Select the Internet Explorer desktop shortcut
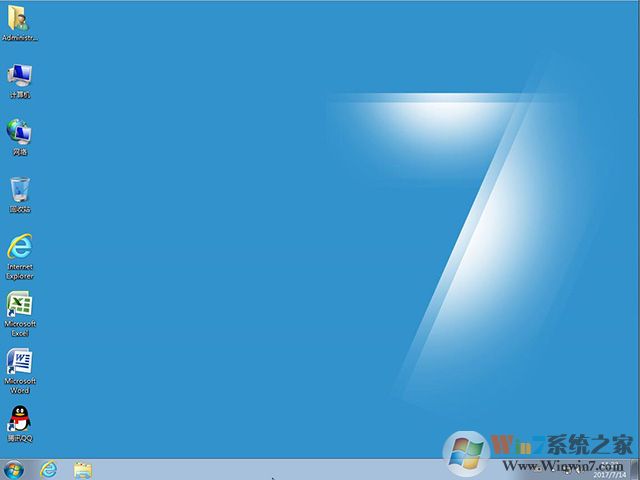 [20, 246]
